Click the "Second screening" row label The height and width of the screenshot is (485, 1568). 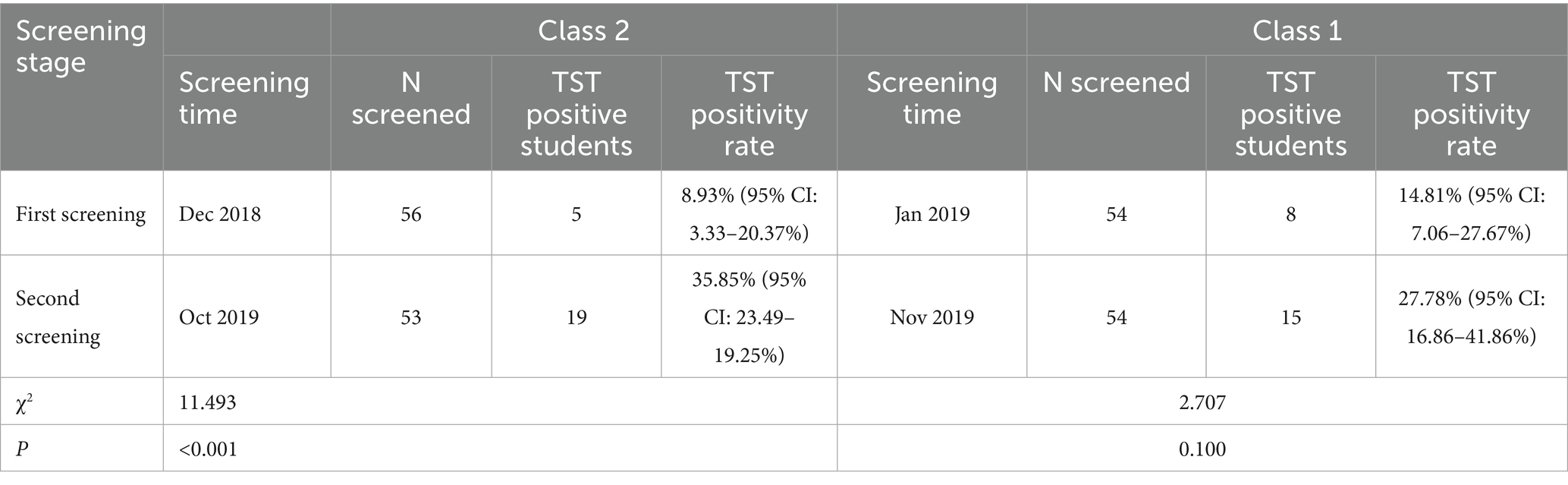(58, 317)
